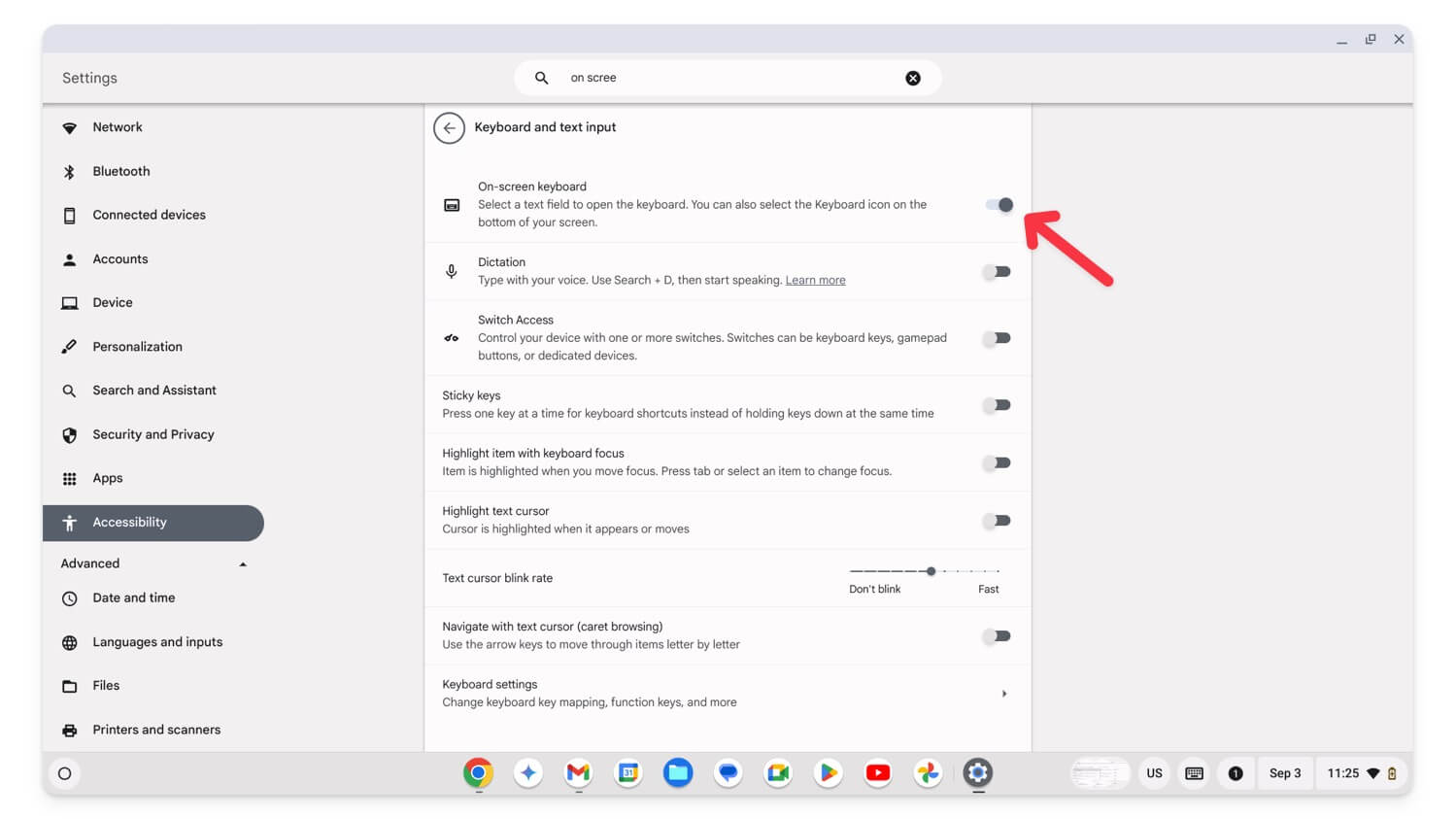The height and width of the screenshot is (819, 1456).
Task: Enable the Dictation toggle
Action: [997, 272]
